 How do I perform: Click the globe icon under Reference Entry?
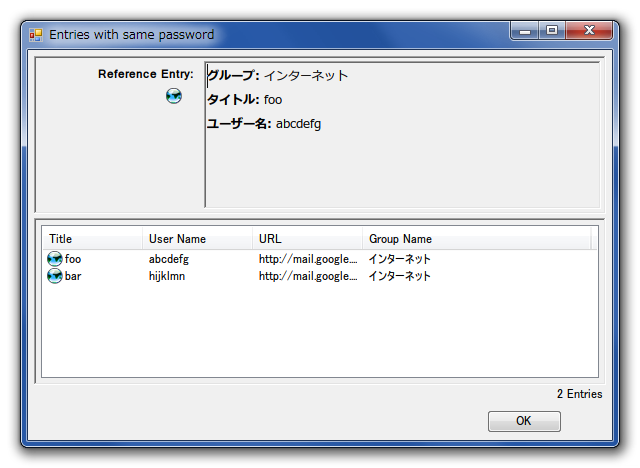tap(174, 96)
